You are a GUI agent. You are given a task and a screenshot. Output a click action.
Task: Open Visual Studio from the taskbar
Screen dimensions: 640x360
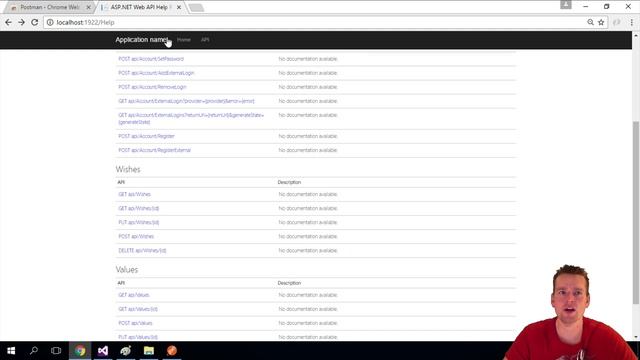point(103,351)
